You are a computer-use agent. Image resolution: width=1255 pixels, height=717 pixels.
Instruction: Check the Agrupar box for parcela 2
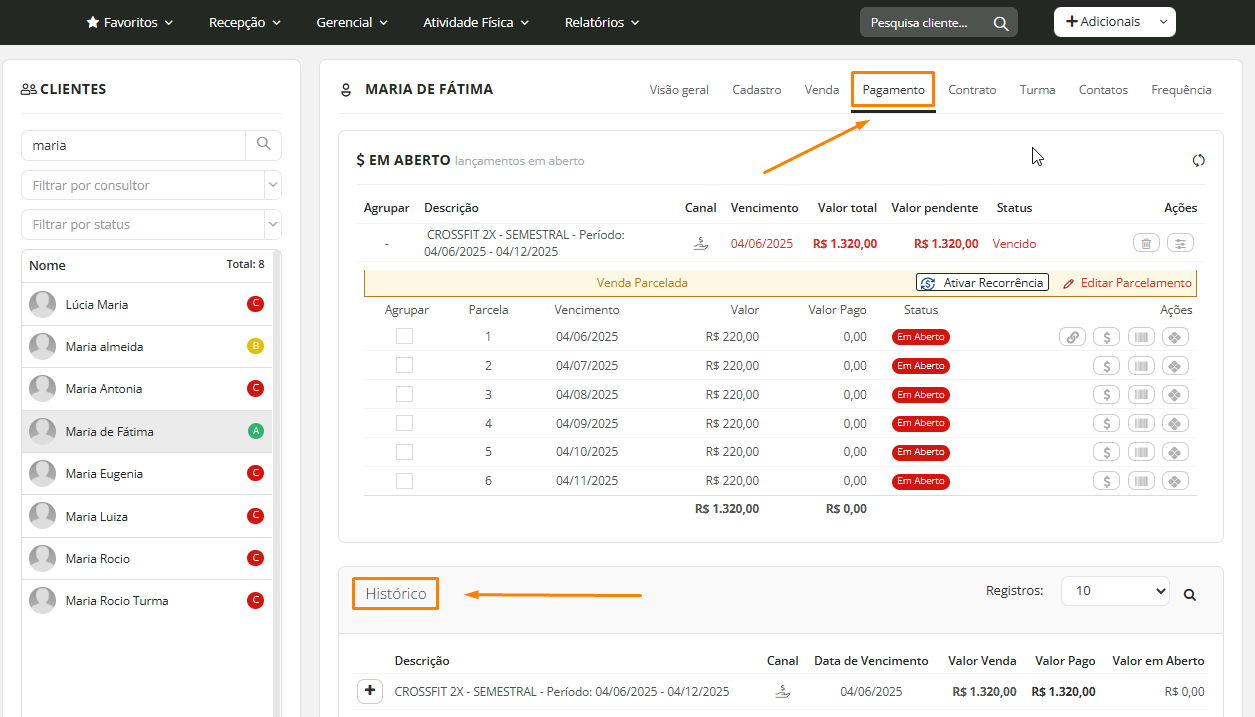coord(404,365)
